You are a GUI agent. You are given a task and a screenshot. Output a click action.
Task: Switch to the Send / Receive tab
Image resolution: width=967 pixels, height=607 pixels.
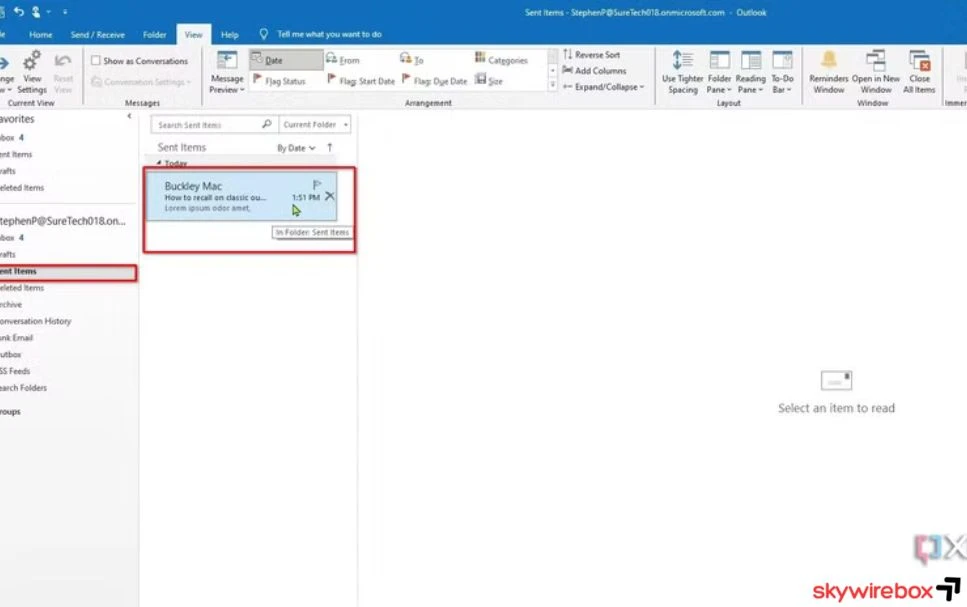[x=97, y=34]
